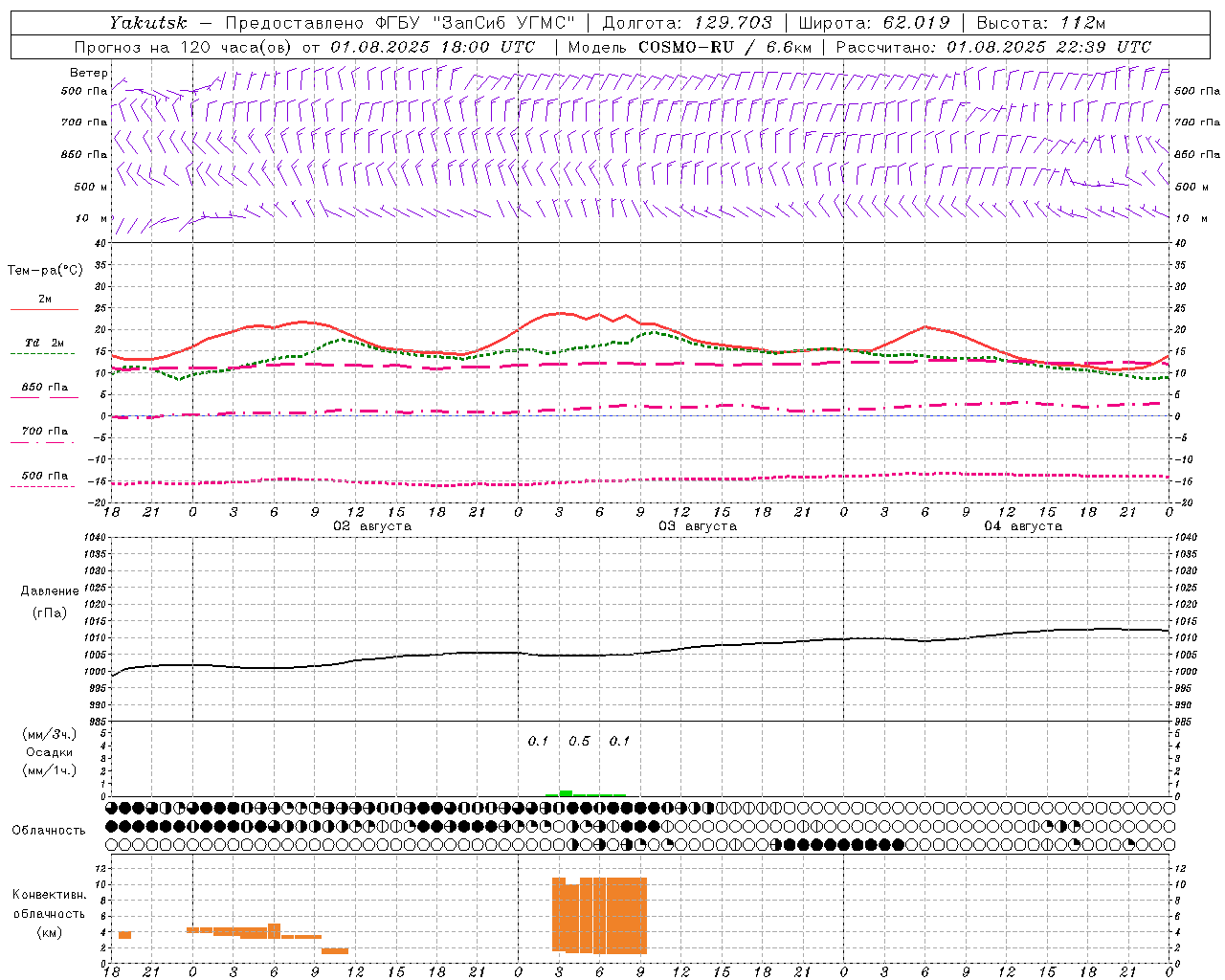Click the Td 2м dew point legend entry

coord(44,343)
